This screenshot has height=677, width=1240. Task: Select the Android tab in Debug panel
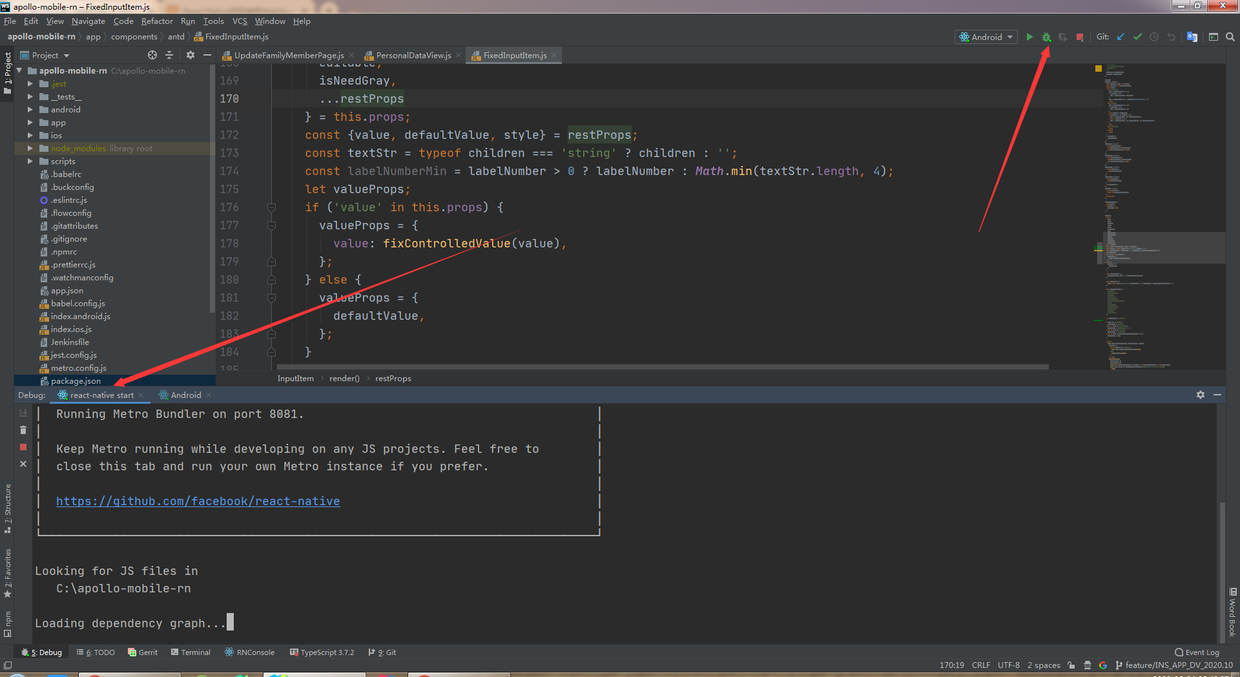[x=185, y=395]
